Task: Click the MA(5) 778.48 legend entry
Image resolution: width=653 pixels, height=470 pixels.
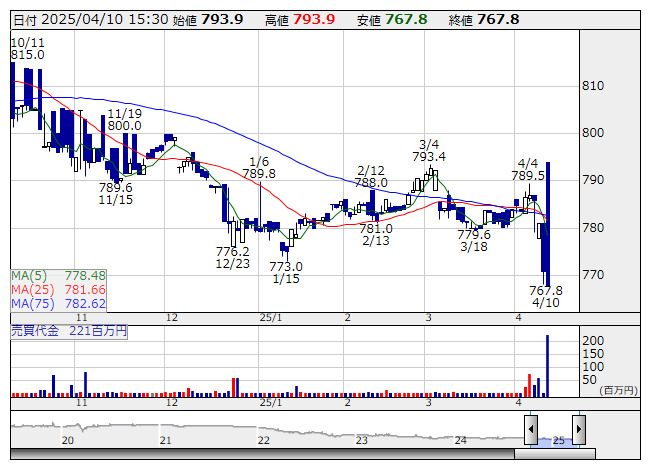Action: tap(58, 276)
